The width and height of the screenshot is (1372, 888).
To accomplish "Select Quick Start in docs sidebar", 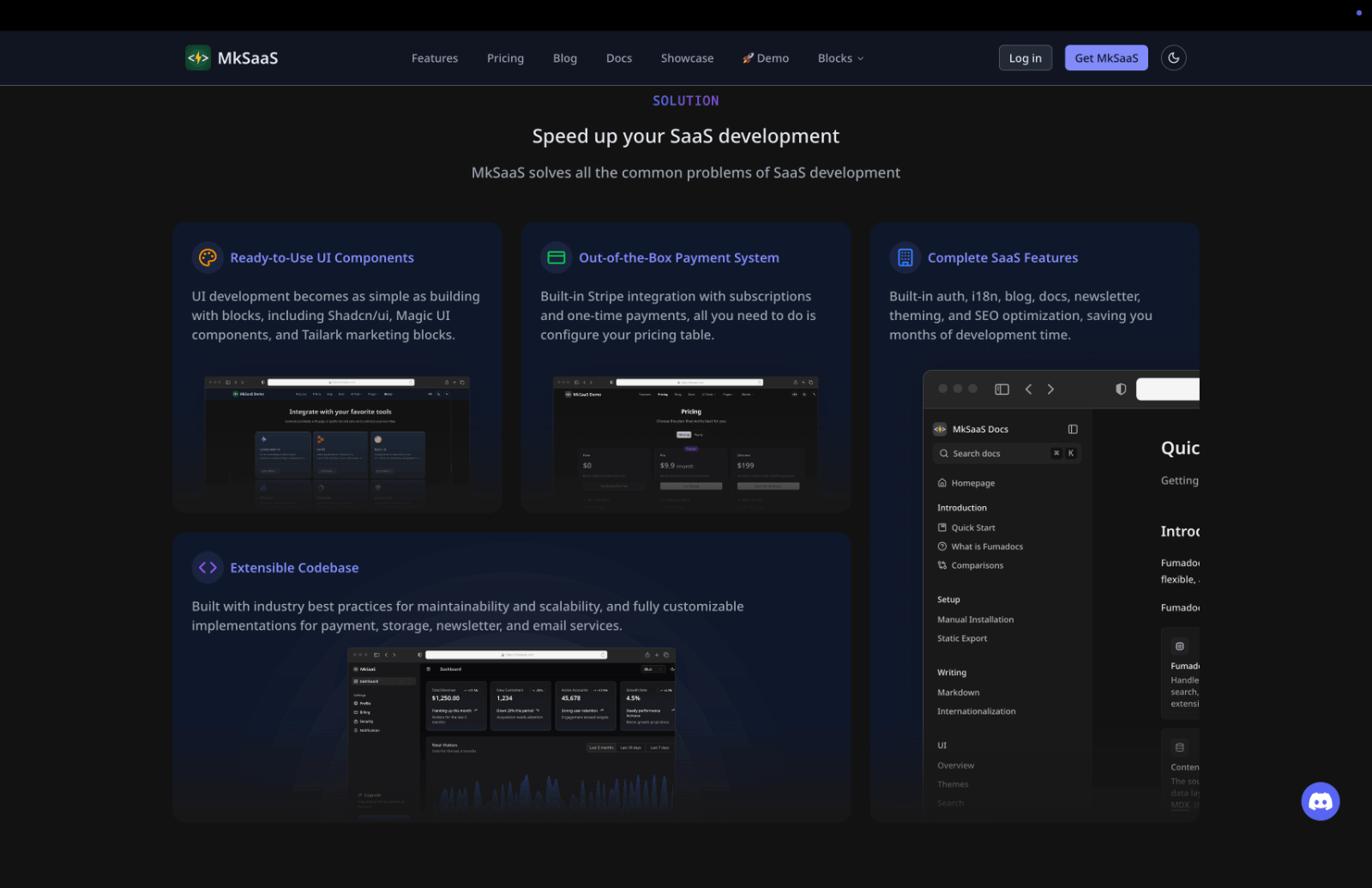I will coord(972,528).
